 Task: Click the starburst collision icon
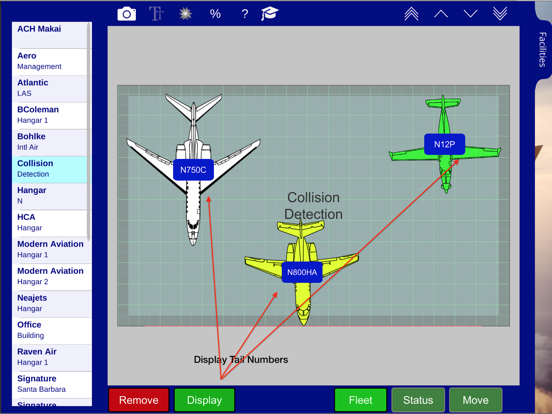[186, 14]
